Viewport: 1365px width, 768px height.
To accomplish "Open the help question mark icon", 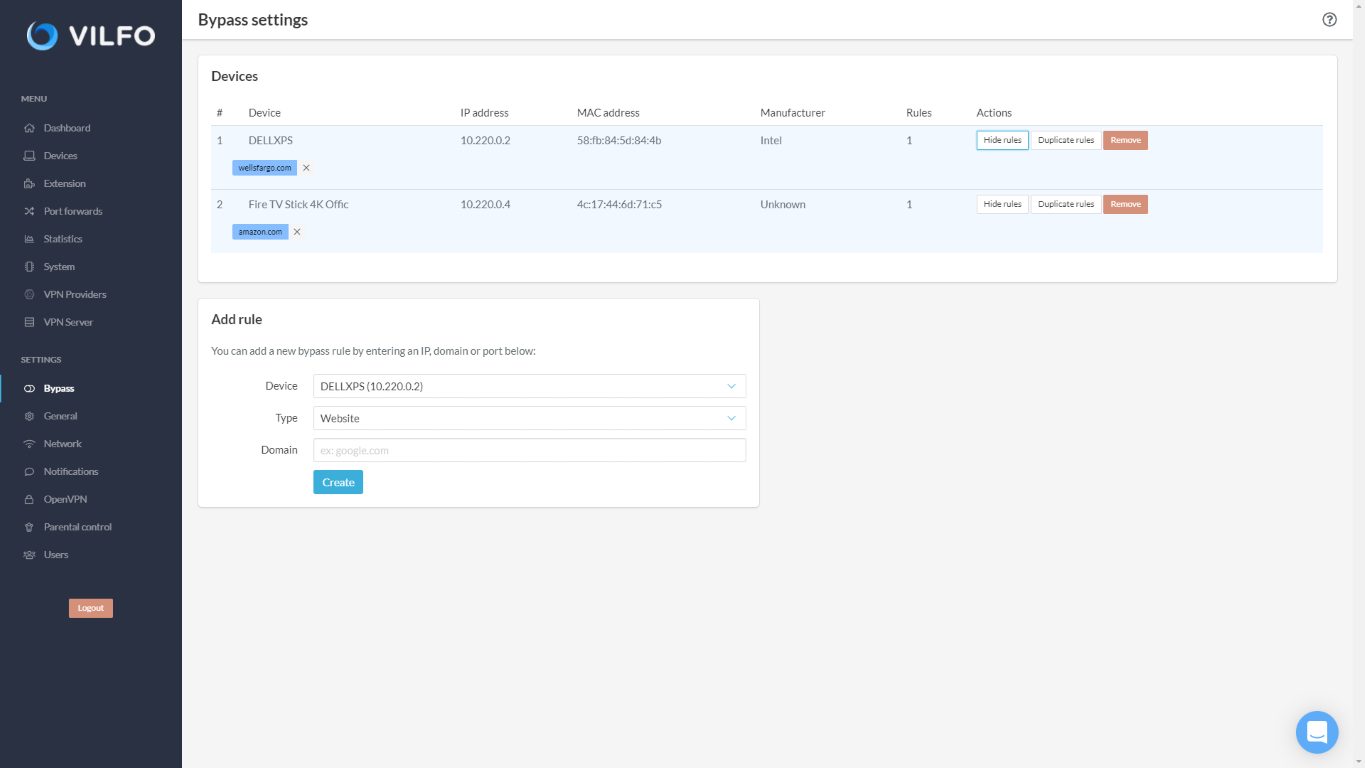I will click(1329, 19).
